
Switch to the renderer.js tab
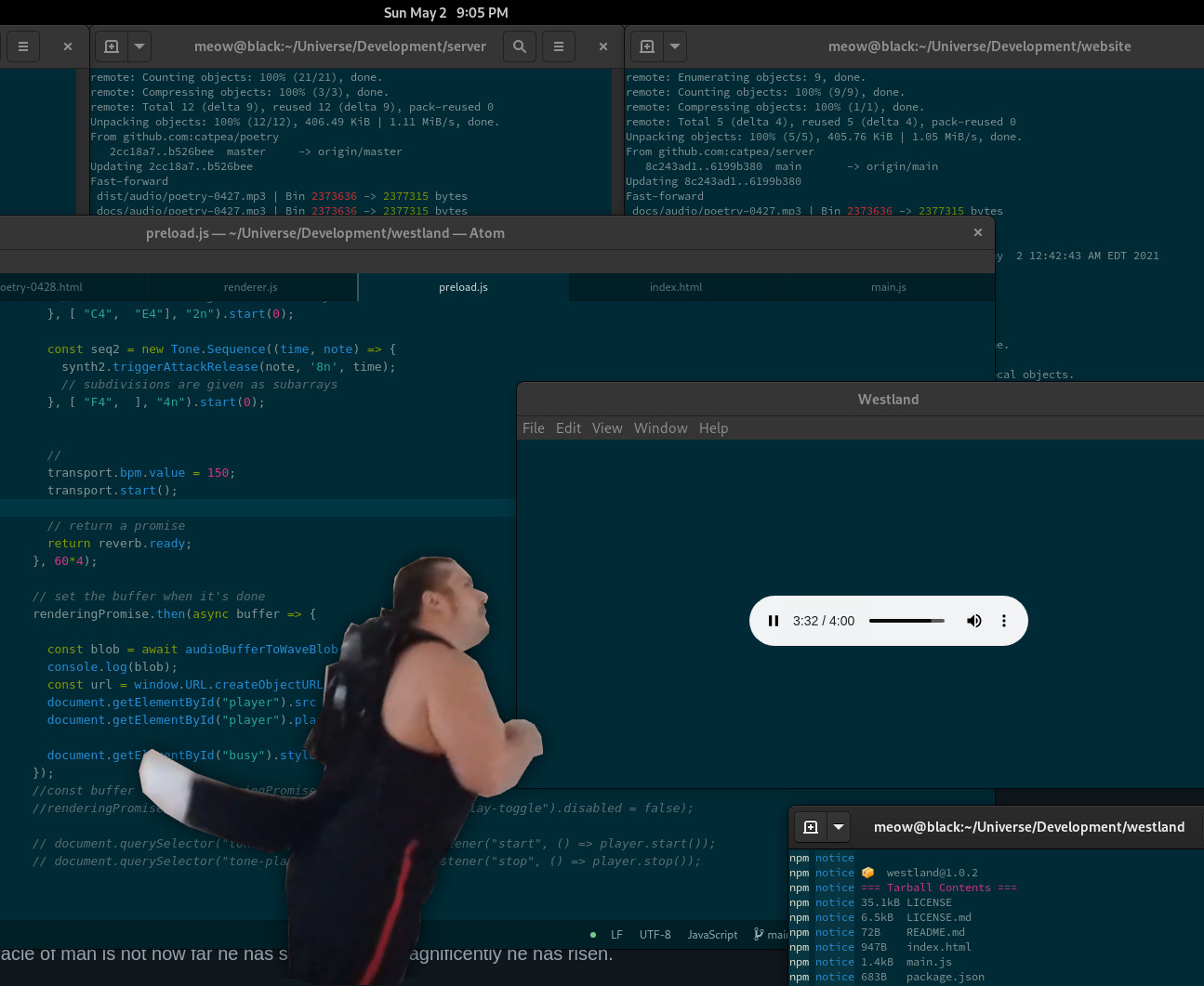(250, 287)
